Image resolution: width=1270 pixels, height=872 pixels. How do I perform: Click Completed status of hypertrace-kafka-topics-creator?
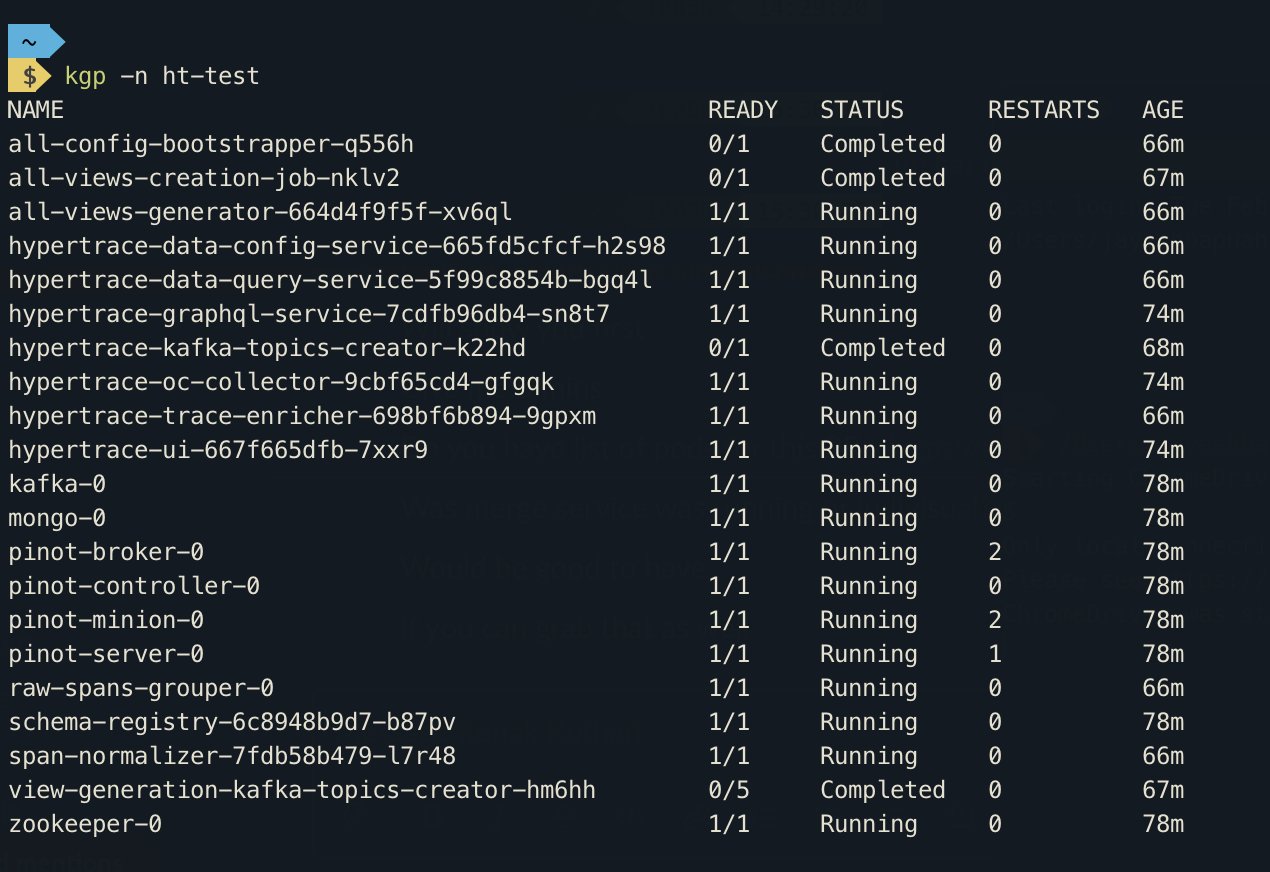(883, 348)
